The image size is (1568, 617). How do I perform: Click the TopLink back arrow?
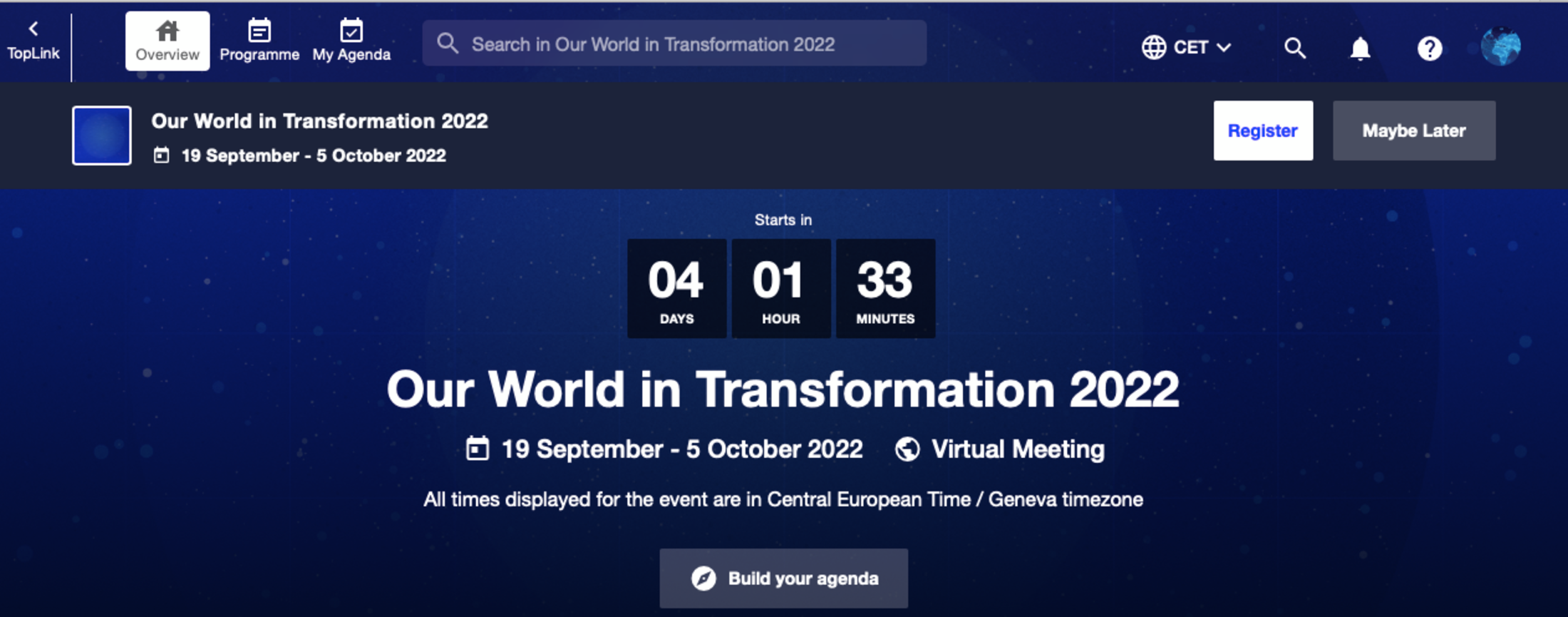[33, 29]
